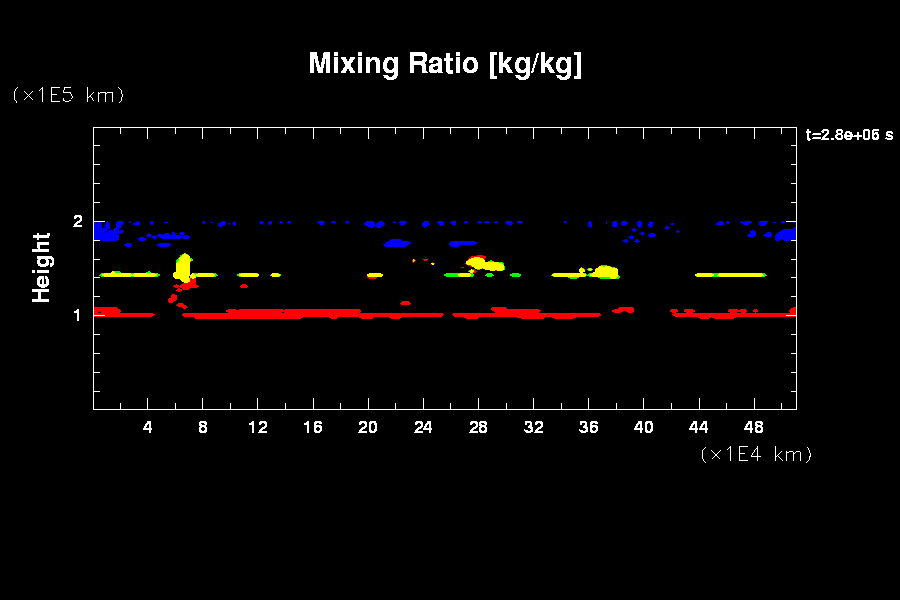Click y-axis tick label "1"

point(78,315)
